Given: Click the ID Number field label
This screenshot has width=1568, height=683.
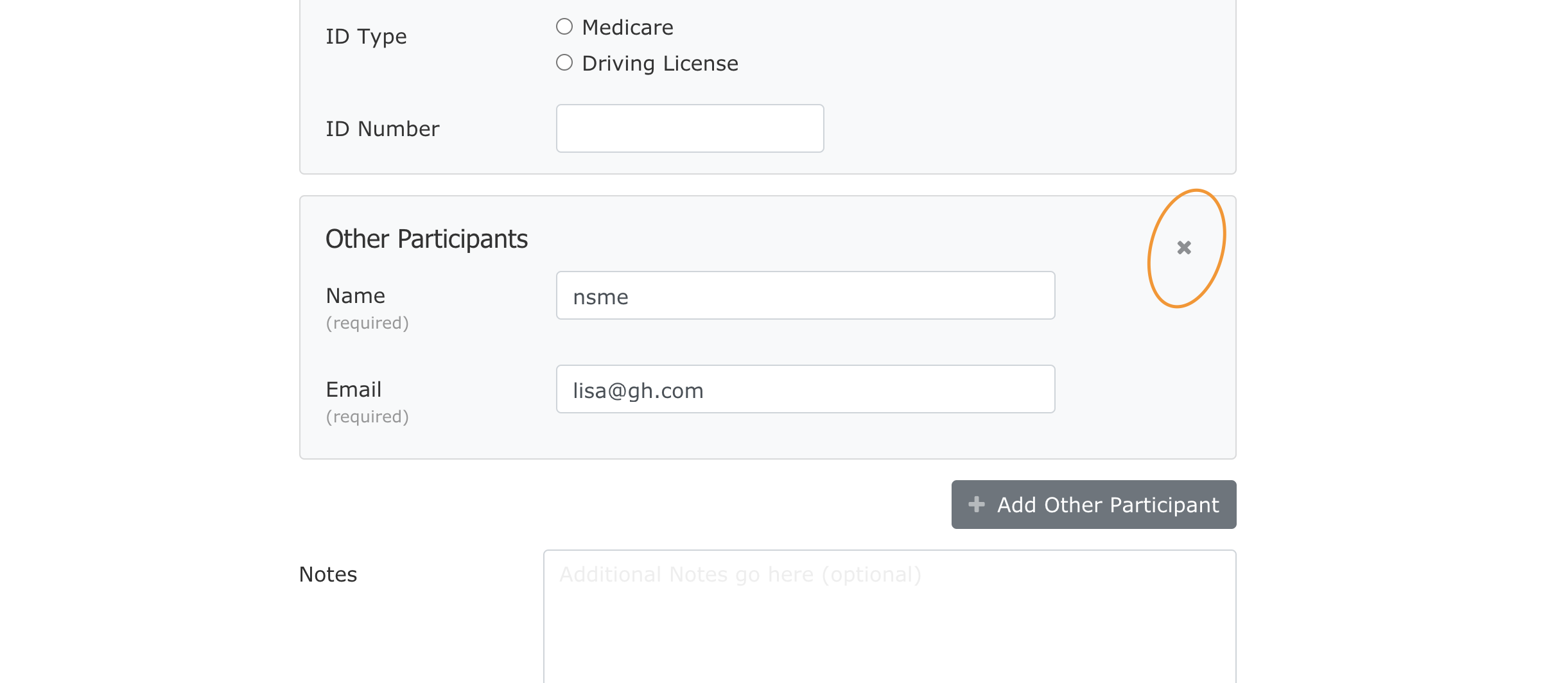Looking at the screenshot, I should pos(382,129).
